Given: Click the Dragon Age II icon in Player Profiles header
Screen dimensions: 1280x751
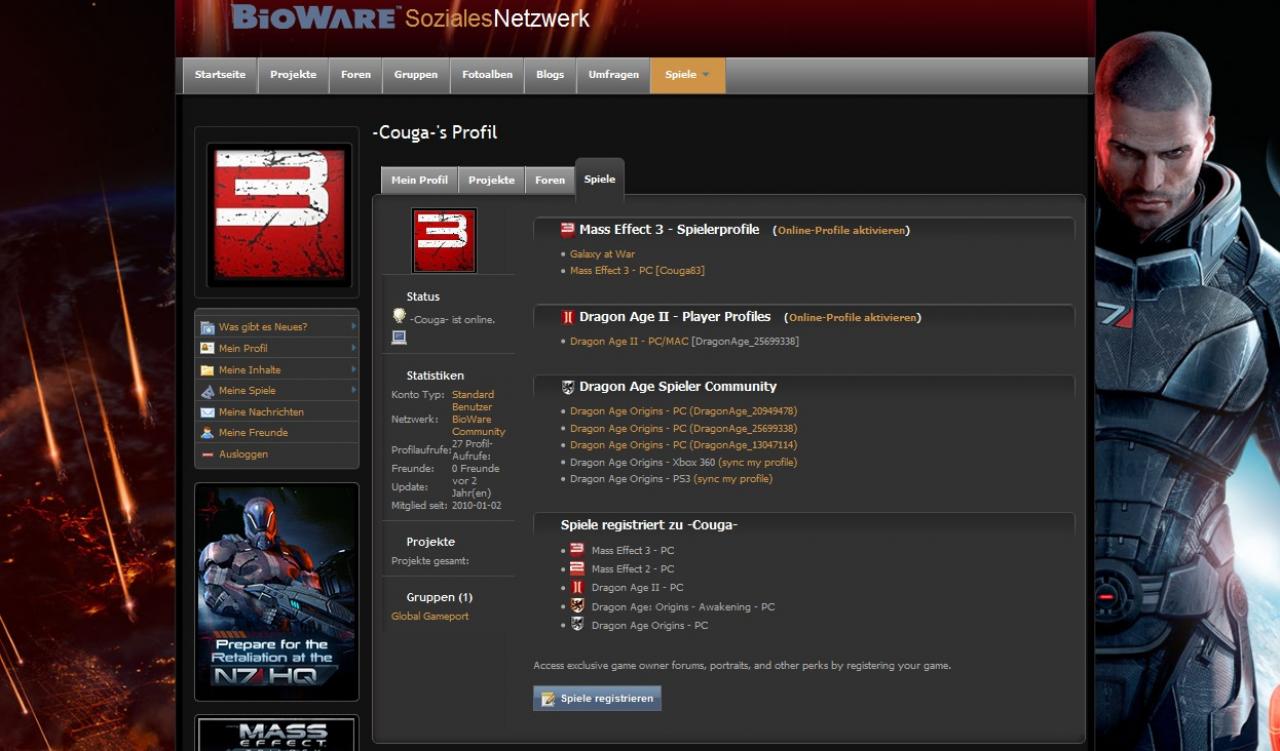Looking at the screenshot, I should pyautogui.click(x=568, y=317).
